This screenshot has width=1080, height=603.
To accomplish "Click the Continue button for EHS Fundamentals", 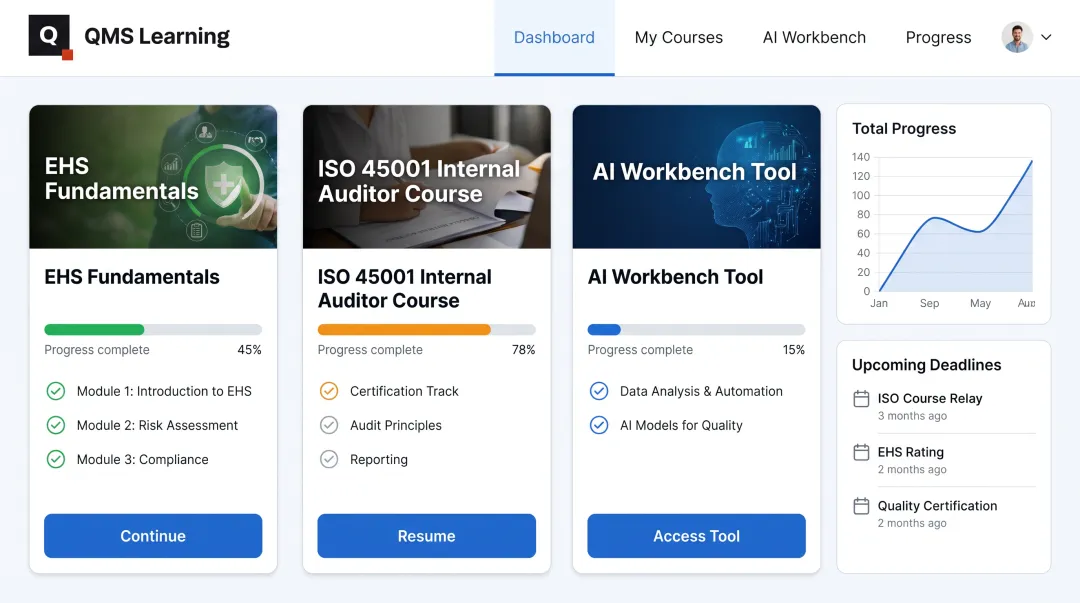I will coord(153,535).
